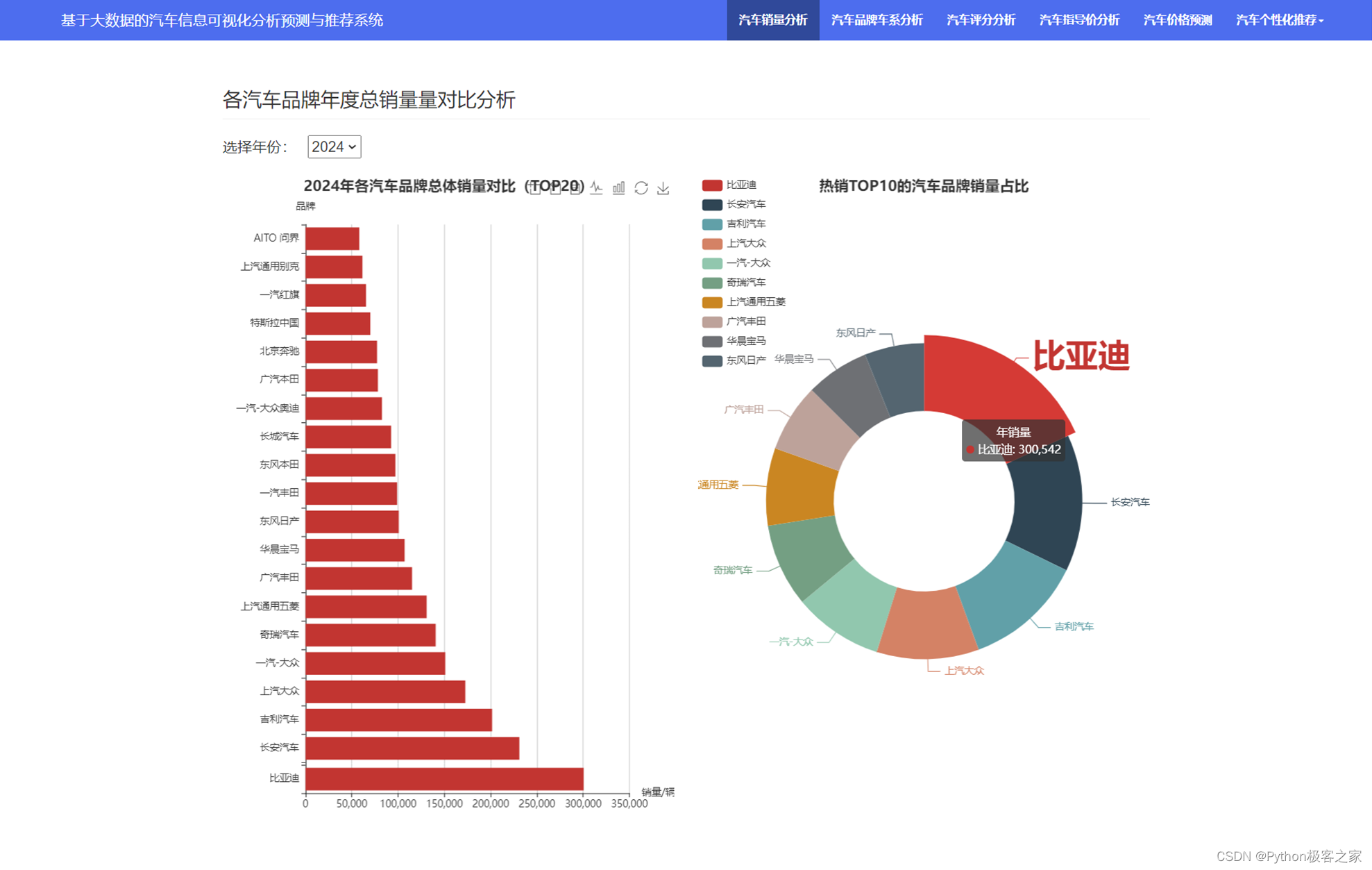Image resolution: width=1372 pixels, height=870 pixels.
Task: Toggle 上汽通用五菱 legend swatch
Action: pyautogui.click(x=712, y=303)
